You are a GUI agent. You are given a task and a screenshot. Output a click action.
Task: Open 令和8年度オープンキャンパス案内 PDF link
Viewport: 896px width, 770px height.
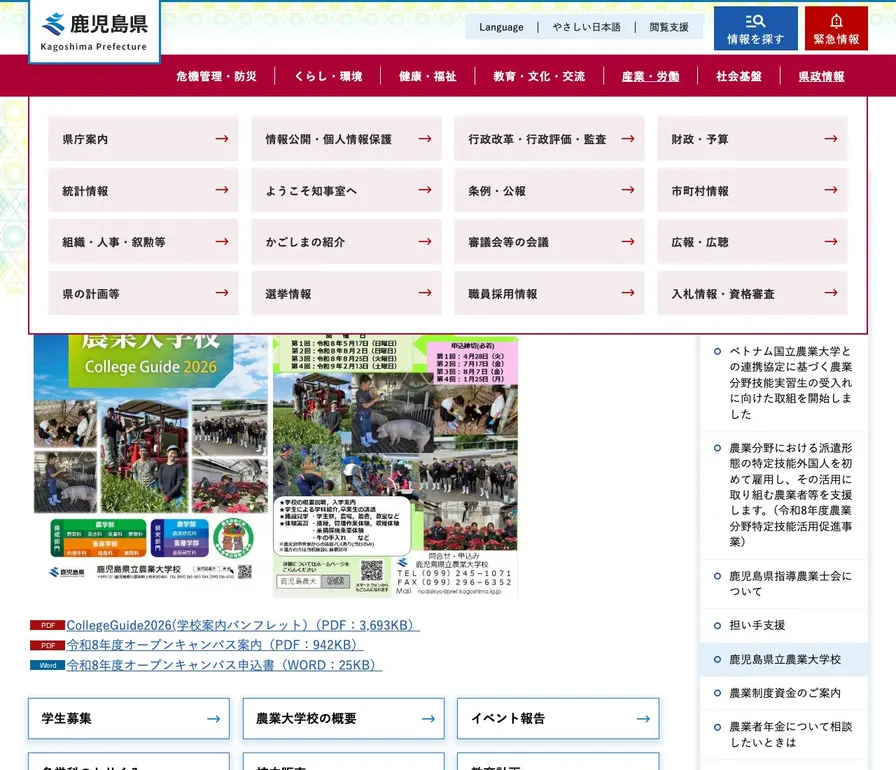(214, 645)
